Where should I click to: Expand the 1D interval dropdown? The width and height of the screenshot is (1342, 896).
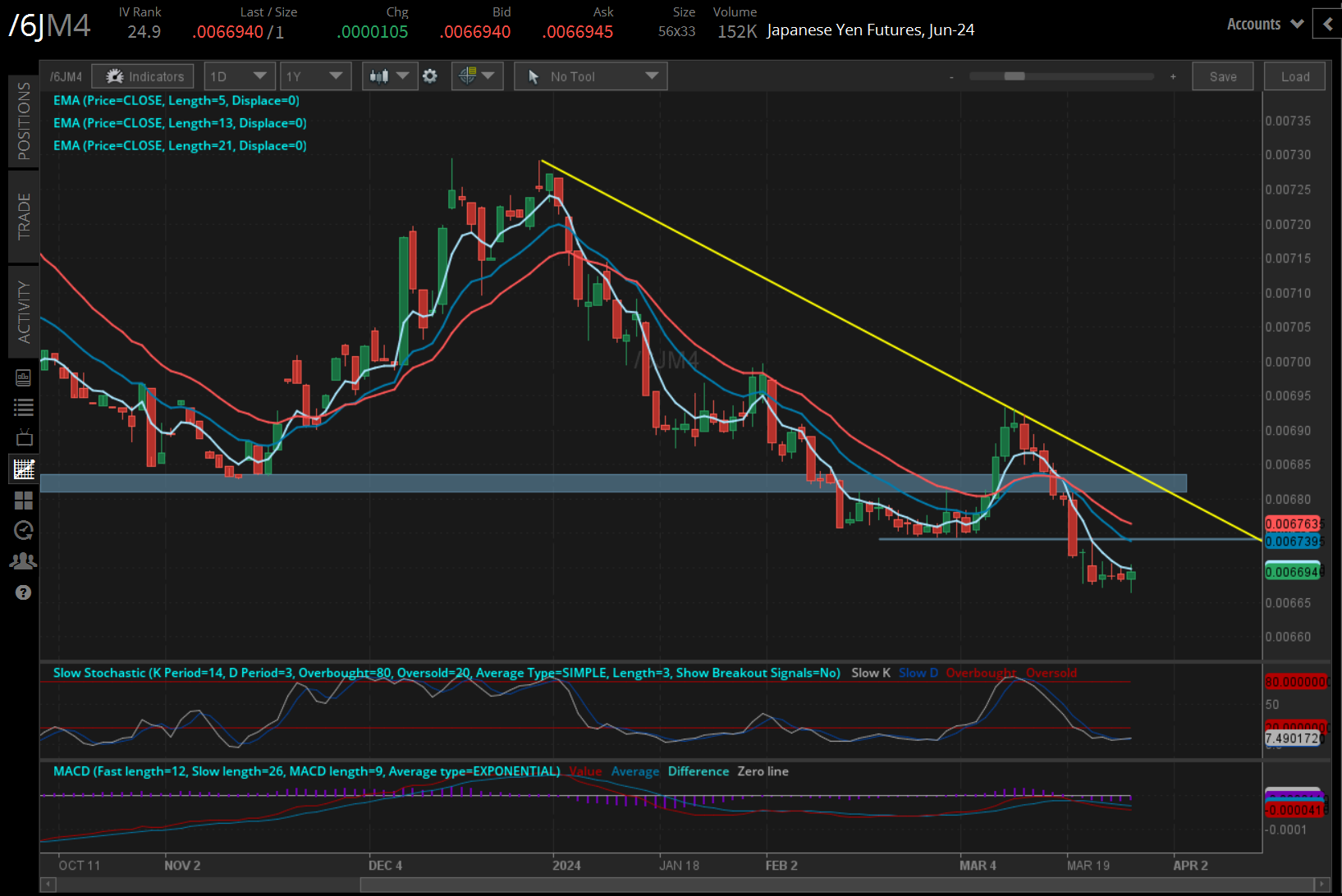[x=238, y=76]
